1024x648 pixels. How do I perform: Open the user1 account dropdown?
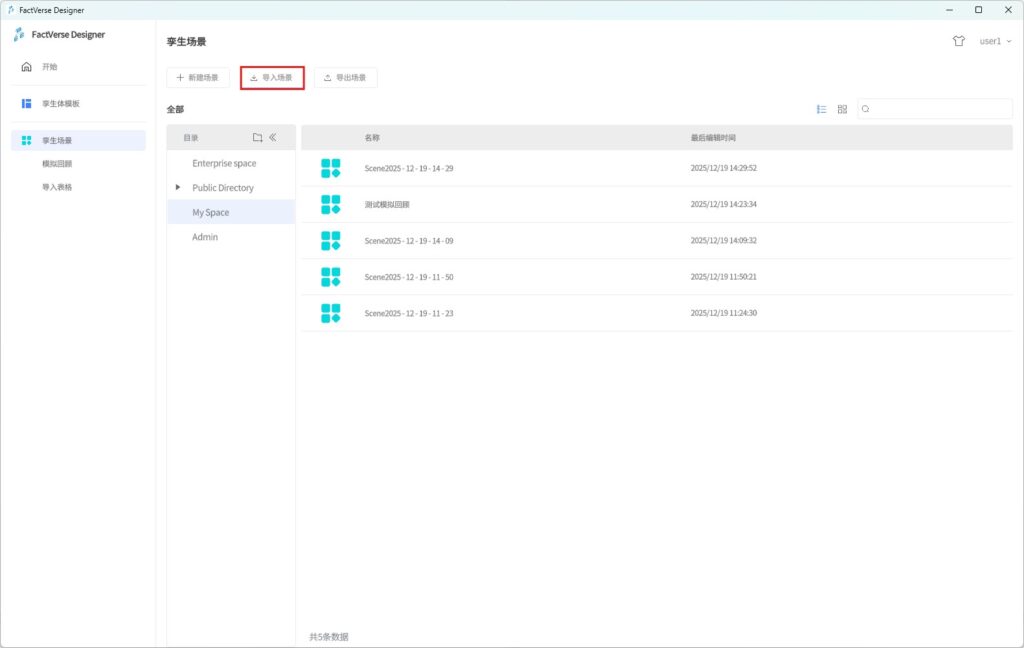(x=994, y=41)
